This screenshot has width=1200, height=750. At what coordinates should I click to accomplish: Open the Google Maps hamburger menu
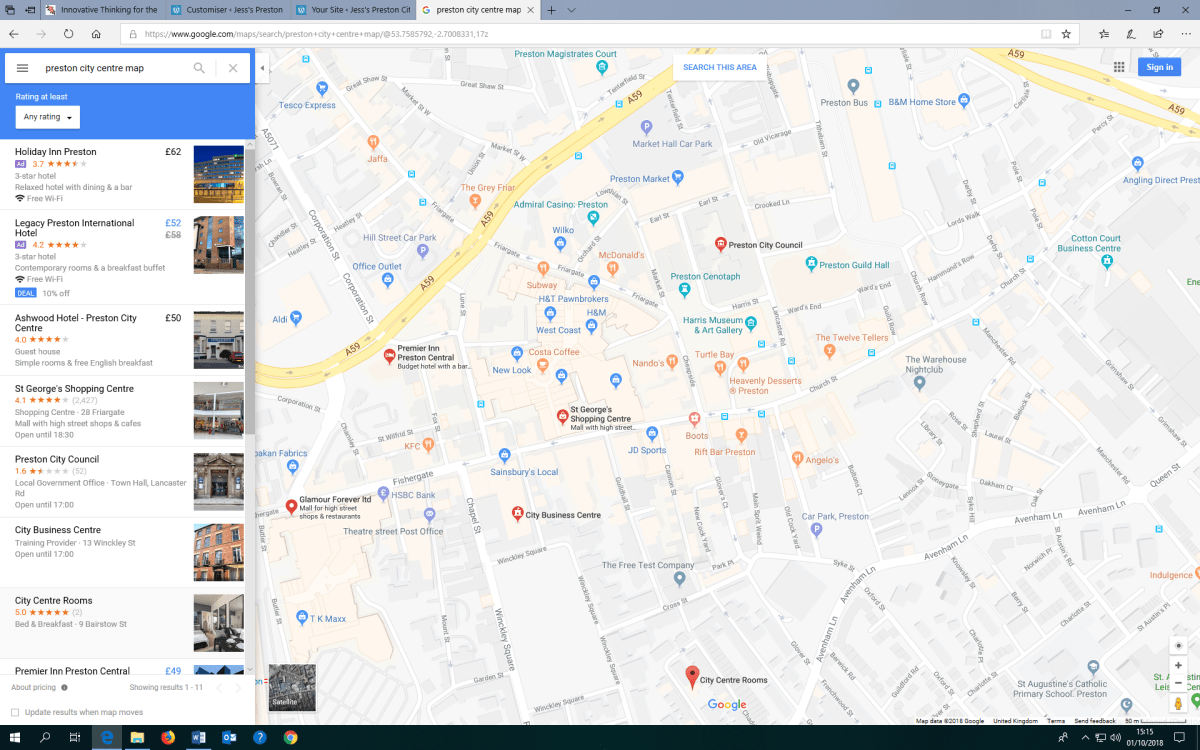[22, 68]
